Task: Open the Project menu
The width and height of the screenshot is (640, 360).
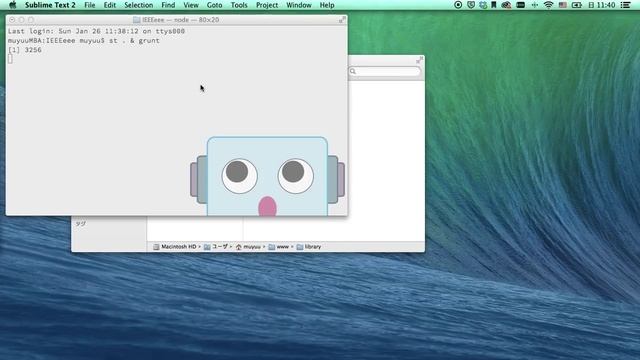Action: coord(267,5)
